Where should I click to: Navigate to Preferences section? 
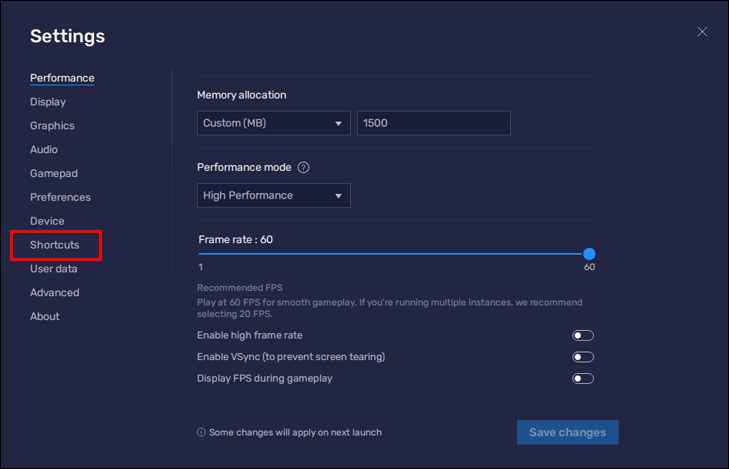[x=60, y=198]
